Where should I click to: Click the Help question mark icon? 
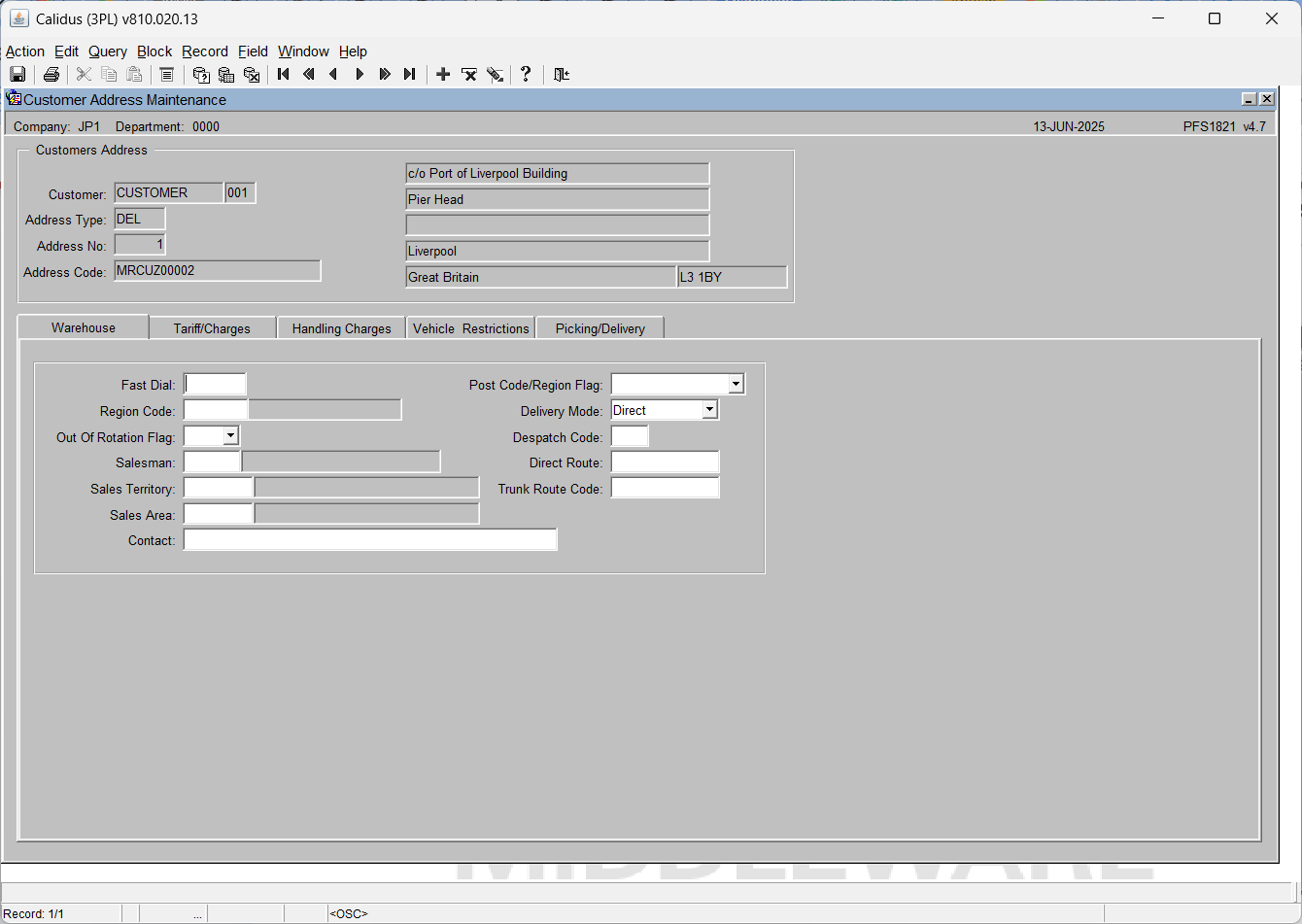[x=526, y=75]
